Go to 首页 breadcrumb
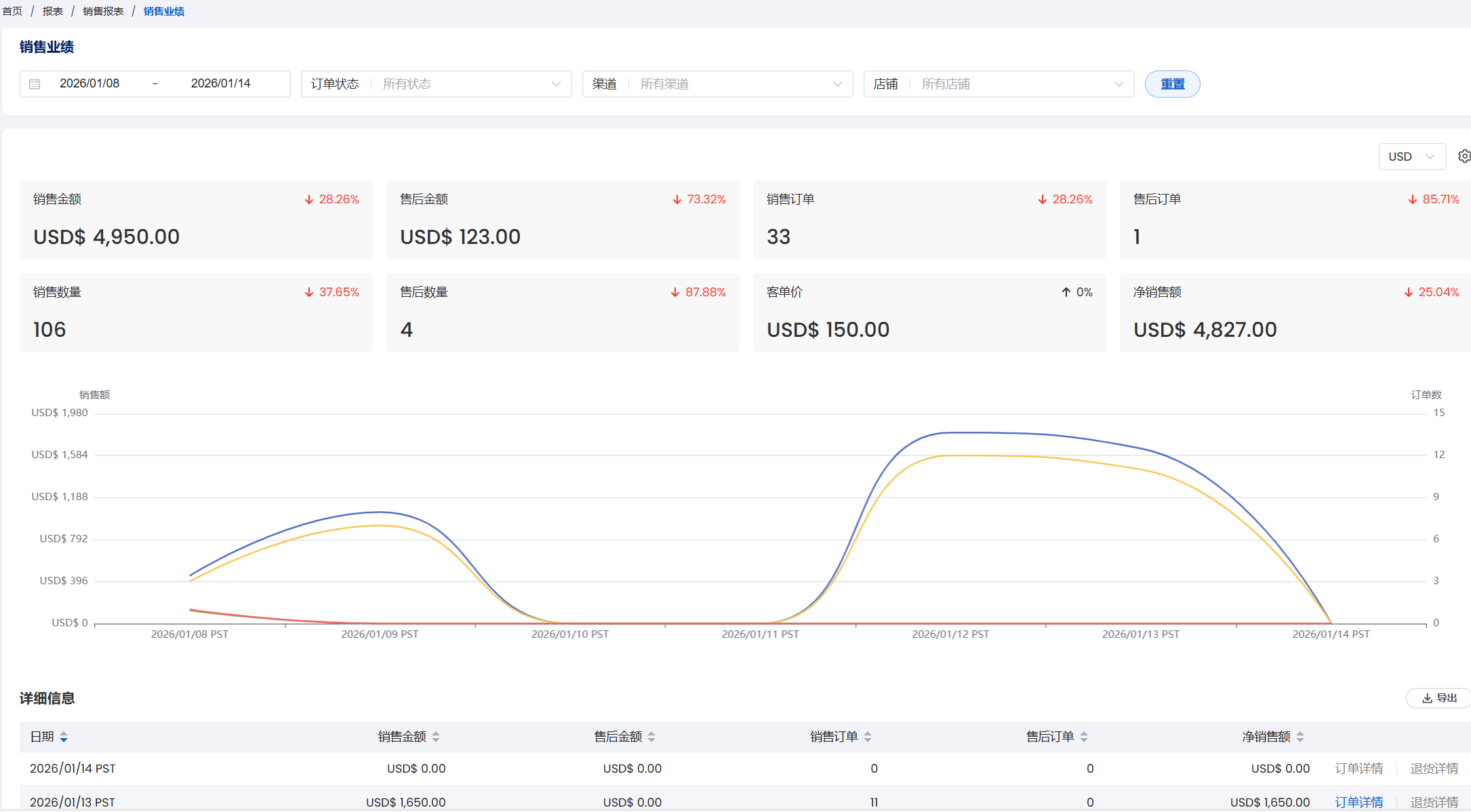This screenshot has height=812, width=1471. pos(12,12)
